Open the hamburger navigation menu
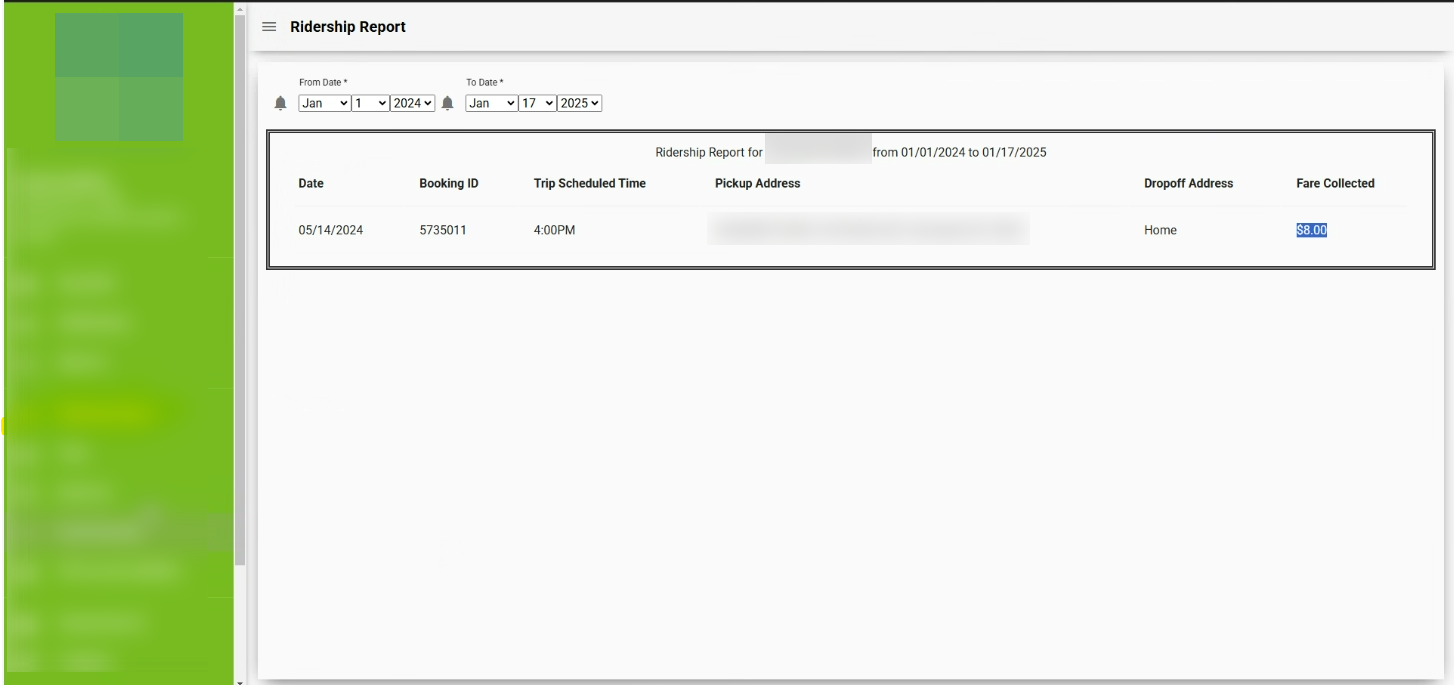 coord(268,27)
